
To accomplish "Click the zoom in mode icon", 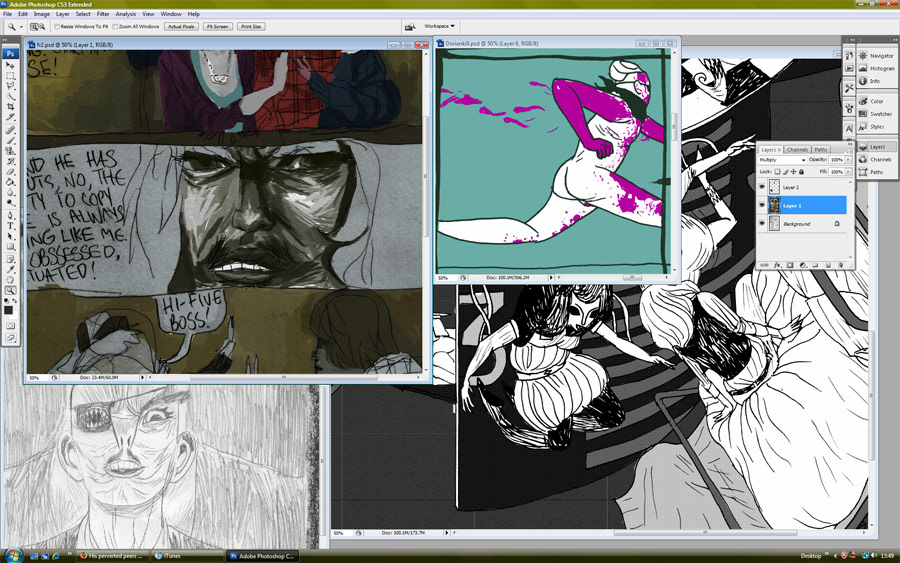I will (x=34, y=26).
